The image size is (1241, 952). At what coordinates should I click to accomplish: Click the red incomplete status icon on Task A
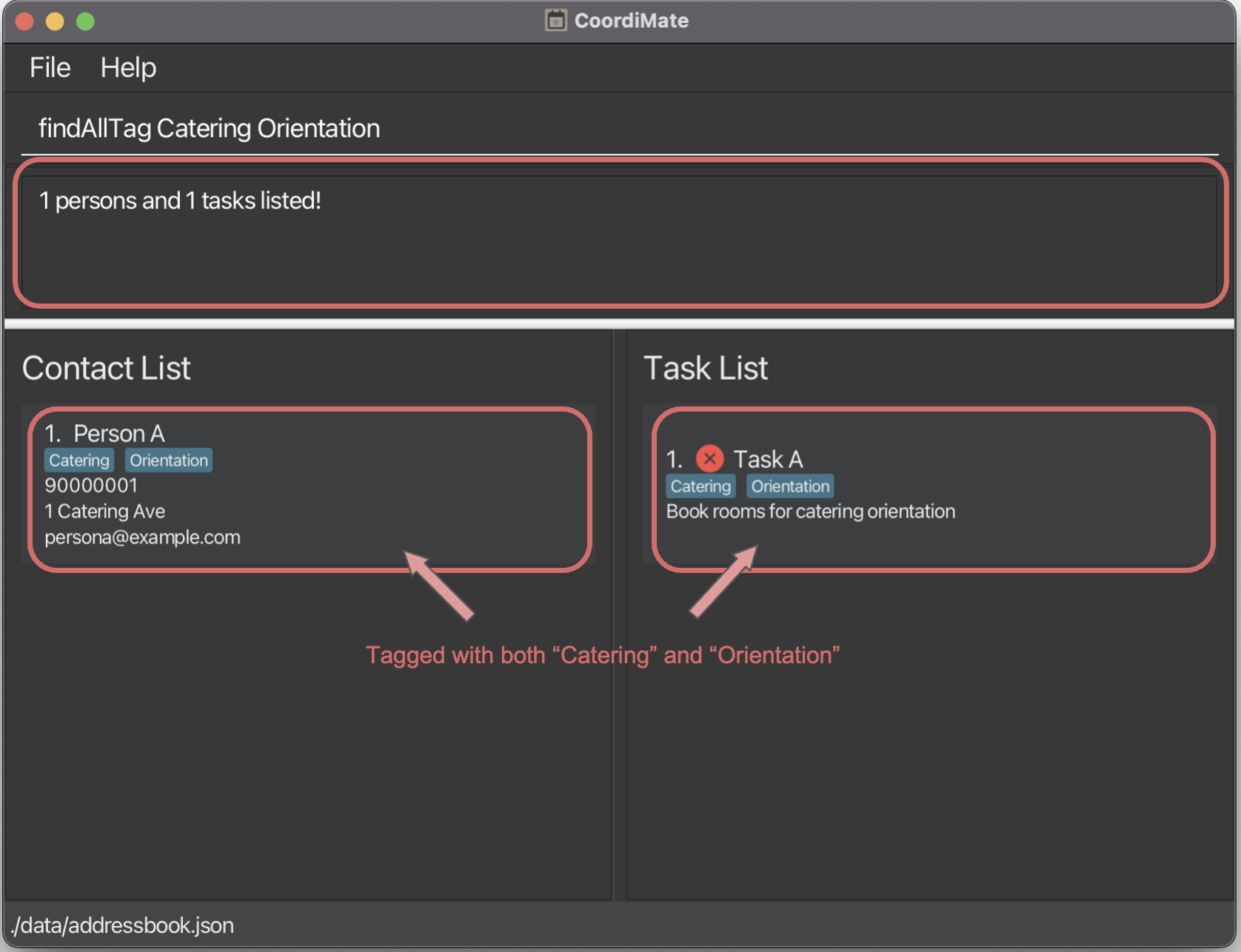(x=709, y=459)
